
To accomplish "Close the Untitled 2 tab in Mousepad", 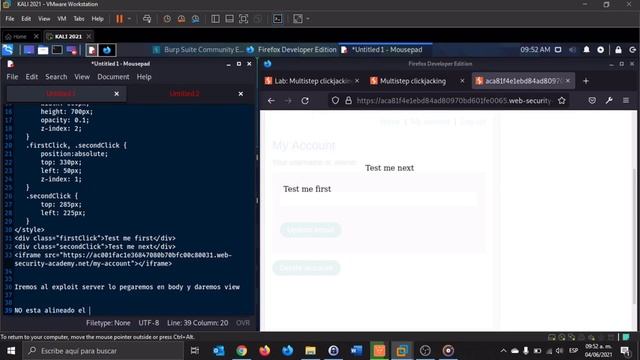I will click(x=241, y=94).
